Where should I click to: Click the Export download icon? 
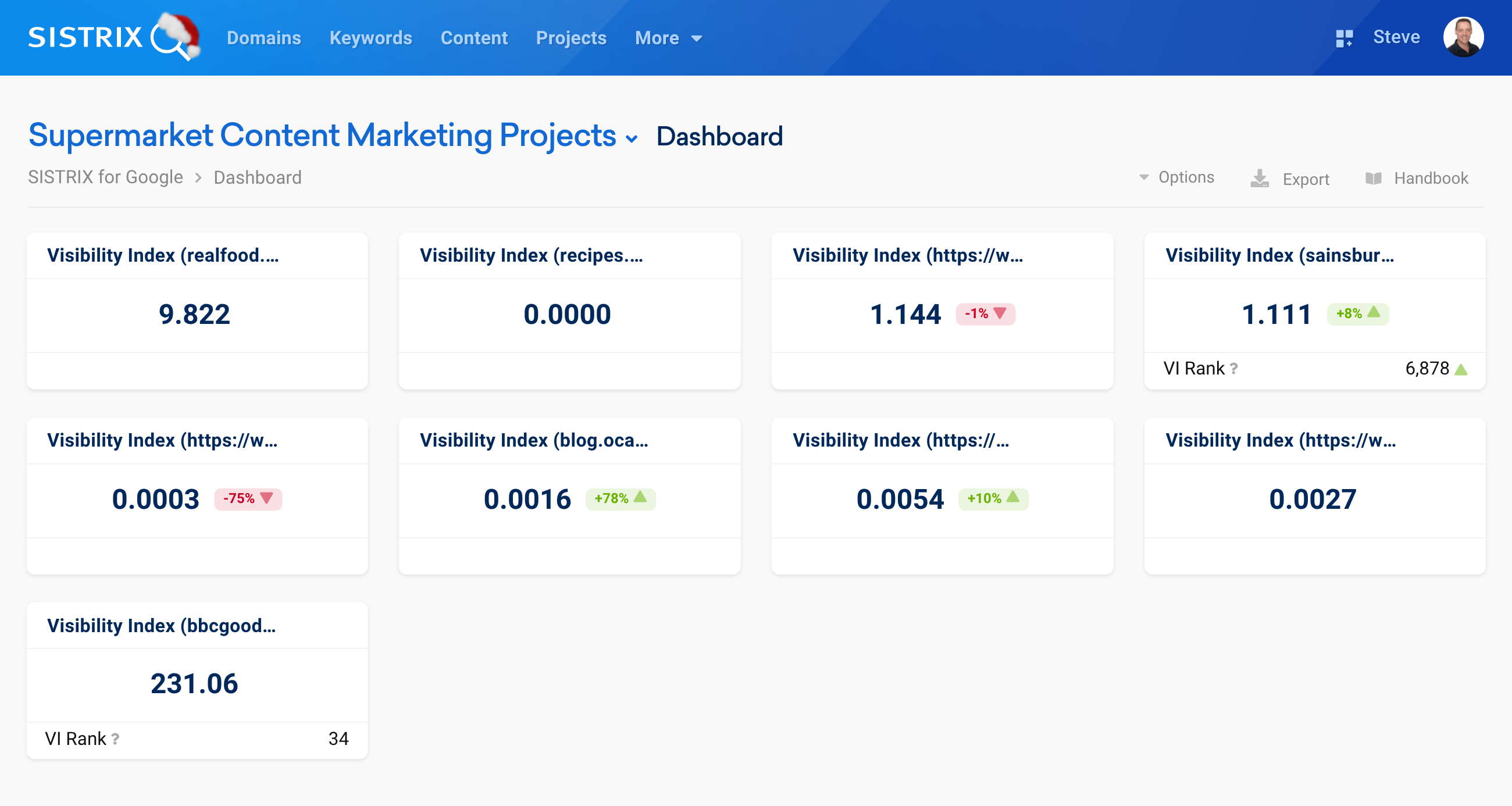1259,179
